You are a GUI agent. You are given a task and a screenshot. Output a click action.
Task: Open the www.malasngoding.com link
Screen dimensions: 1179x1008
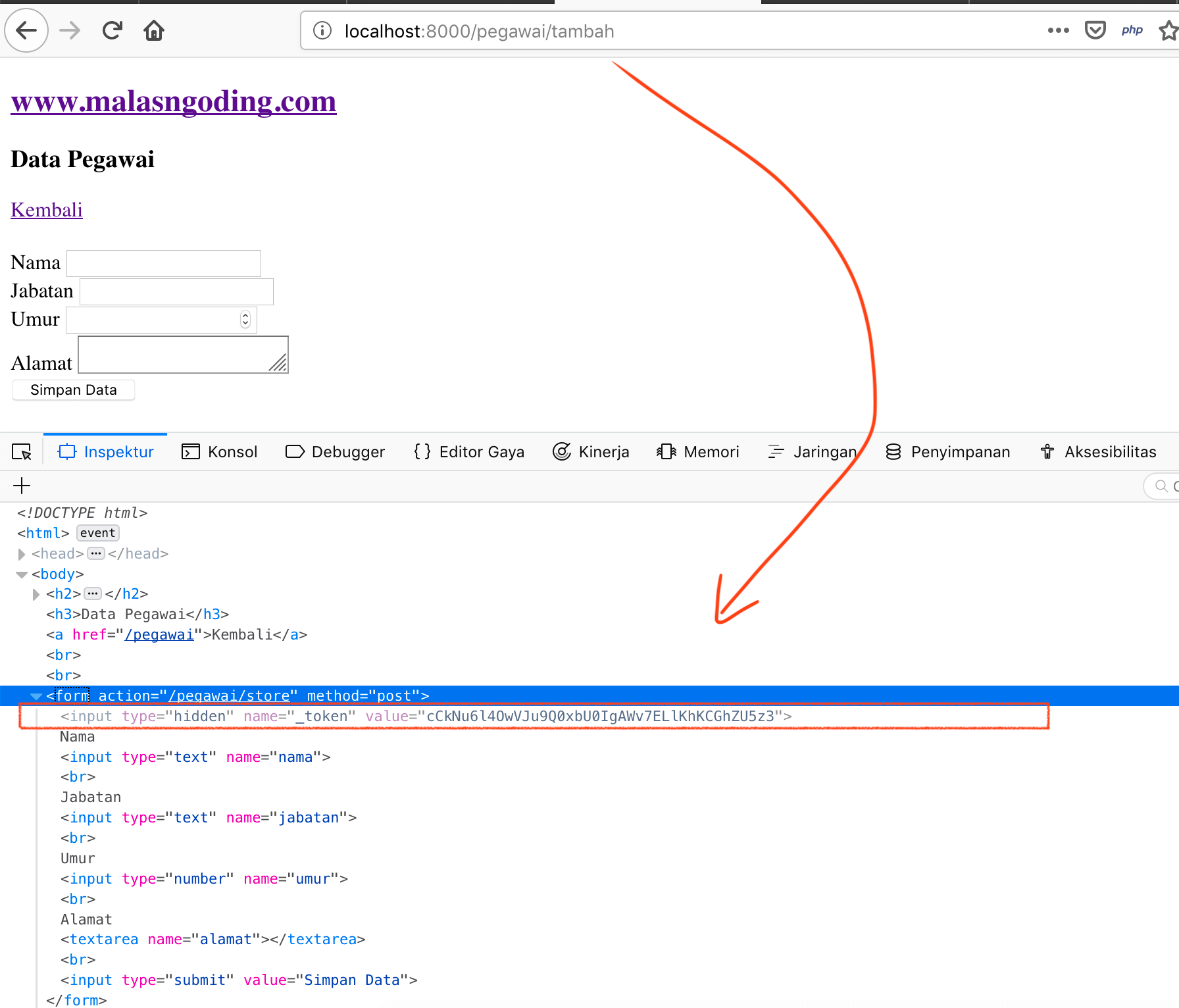click(x=172, y=101)
